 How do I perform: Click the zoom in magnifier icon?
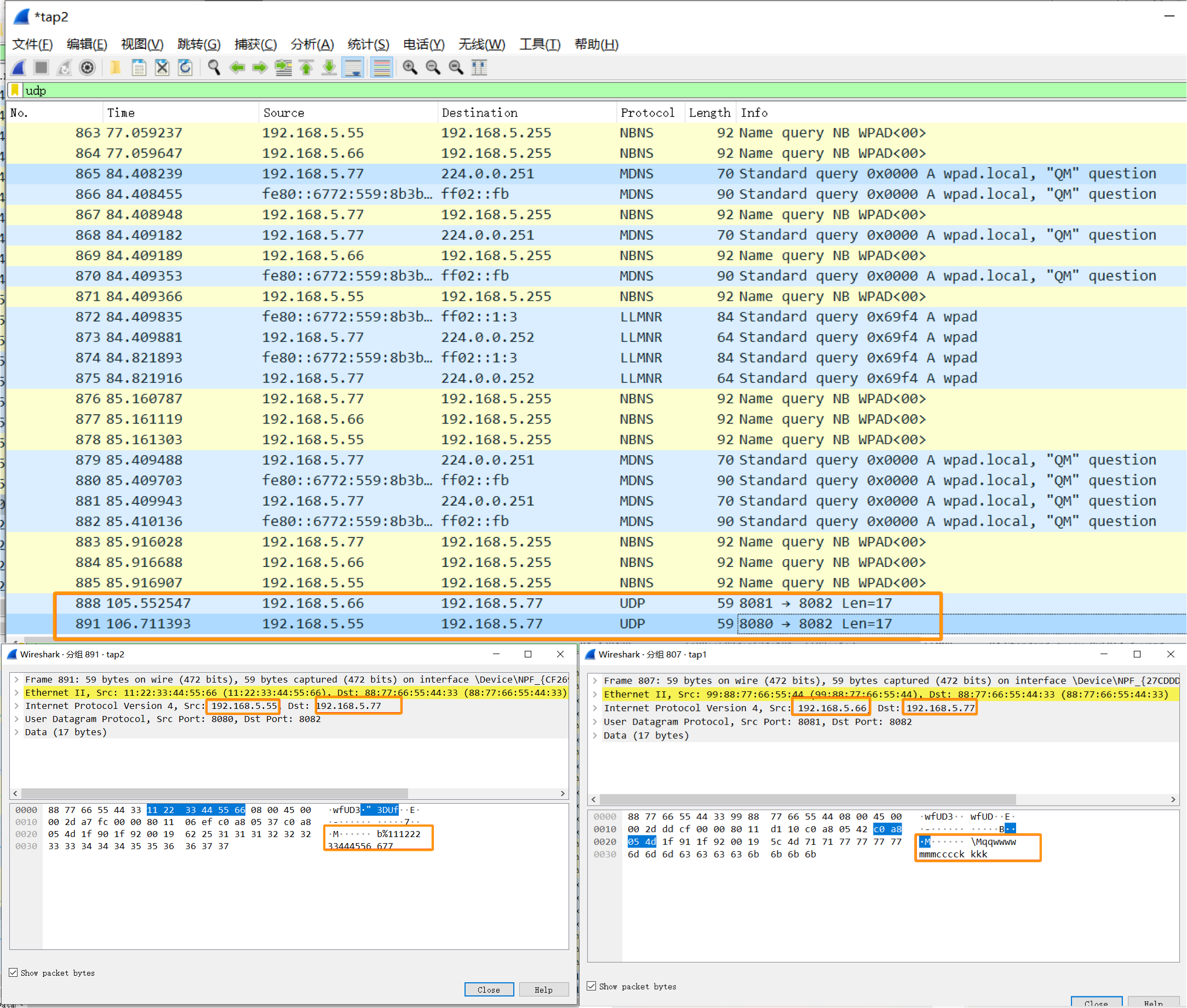pyautogui.click(x=409, y=68)
